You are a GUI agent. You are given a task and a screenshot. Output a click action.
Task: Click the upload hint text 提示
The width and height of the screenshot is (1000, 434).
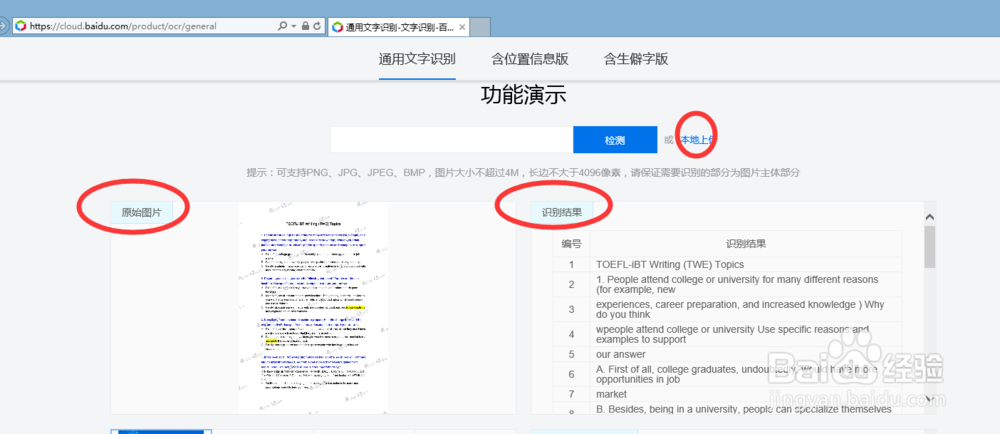click(523, 173)
